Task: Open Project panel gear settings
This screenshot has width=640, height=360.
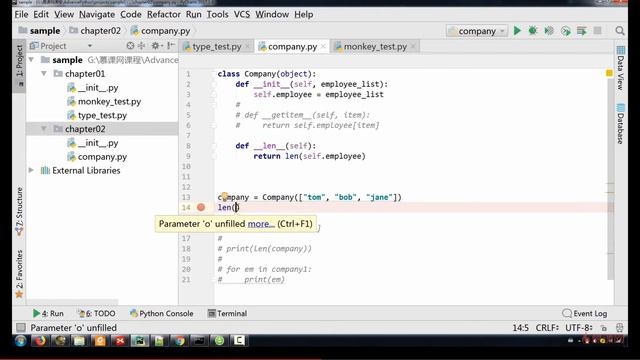Action: [156, 46]
